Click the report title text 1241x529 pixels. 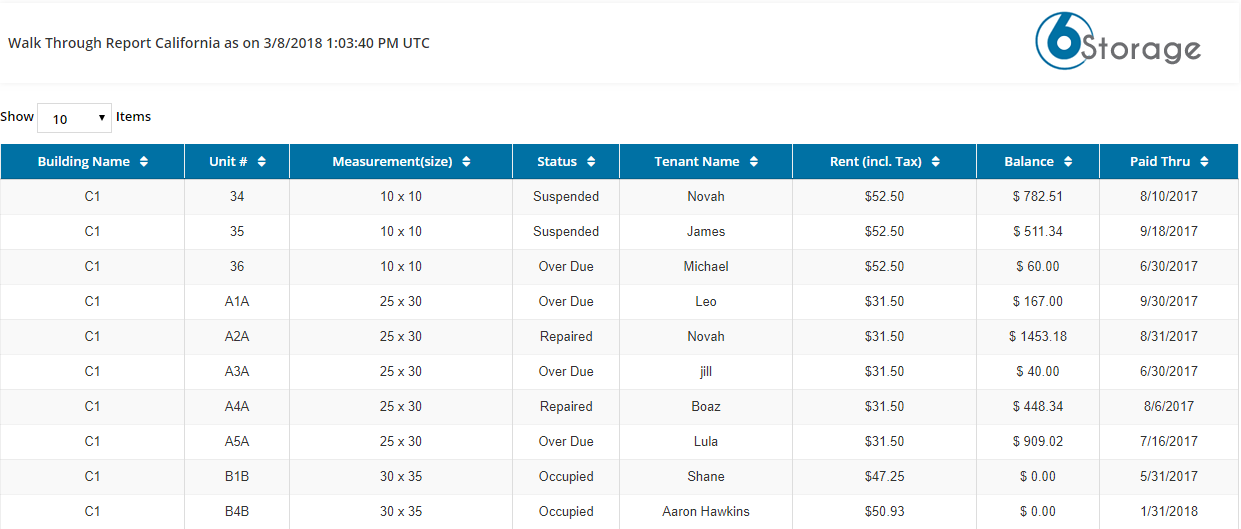(219, 44)
